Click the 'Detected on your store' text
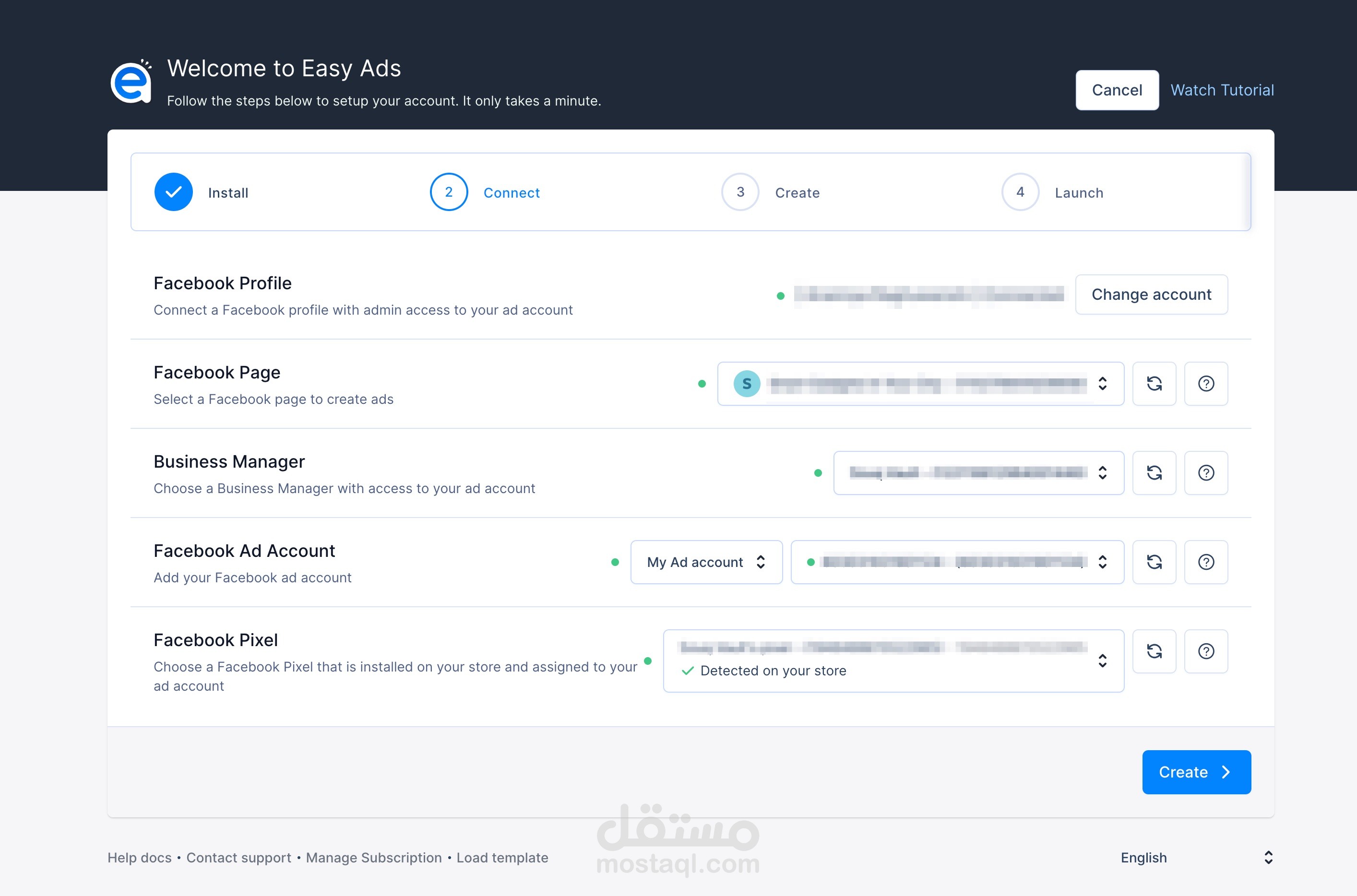 click(773, 670)
